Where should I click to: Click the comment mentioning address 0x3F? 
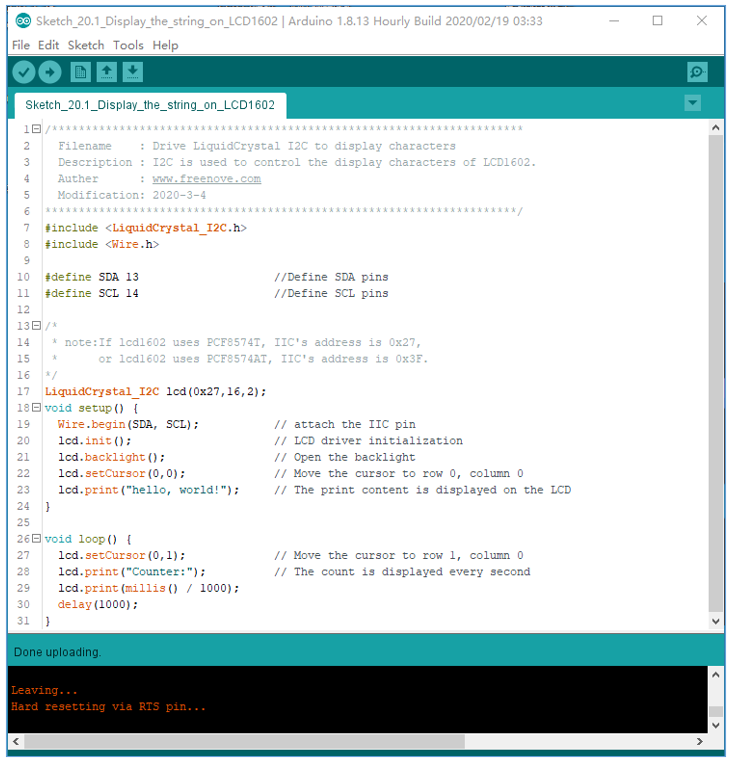click(x=239, y=359)
